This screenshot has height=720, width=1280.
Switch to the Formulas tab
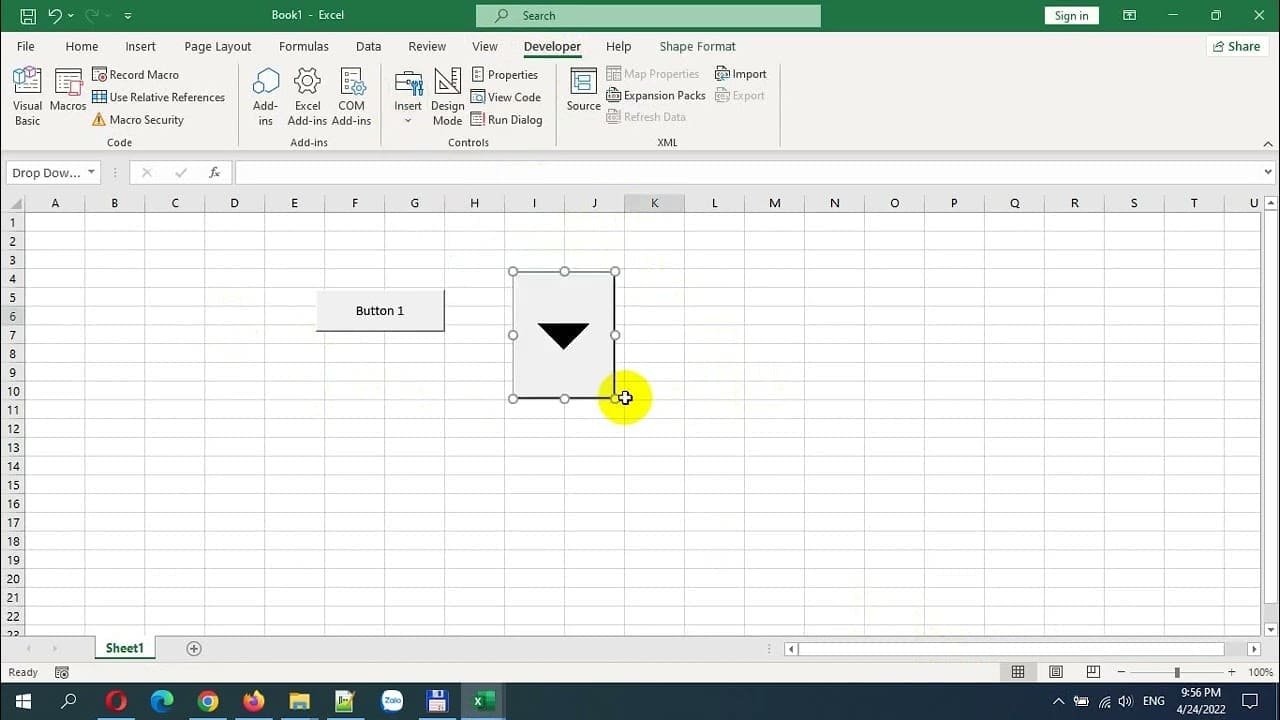click(x=303, y=46)
